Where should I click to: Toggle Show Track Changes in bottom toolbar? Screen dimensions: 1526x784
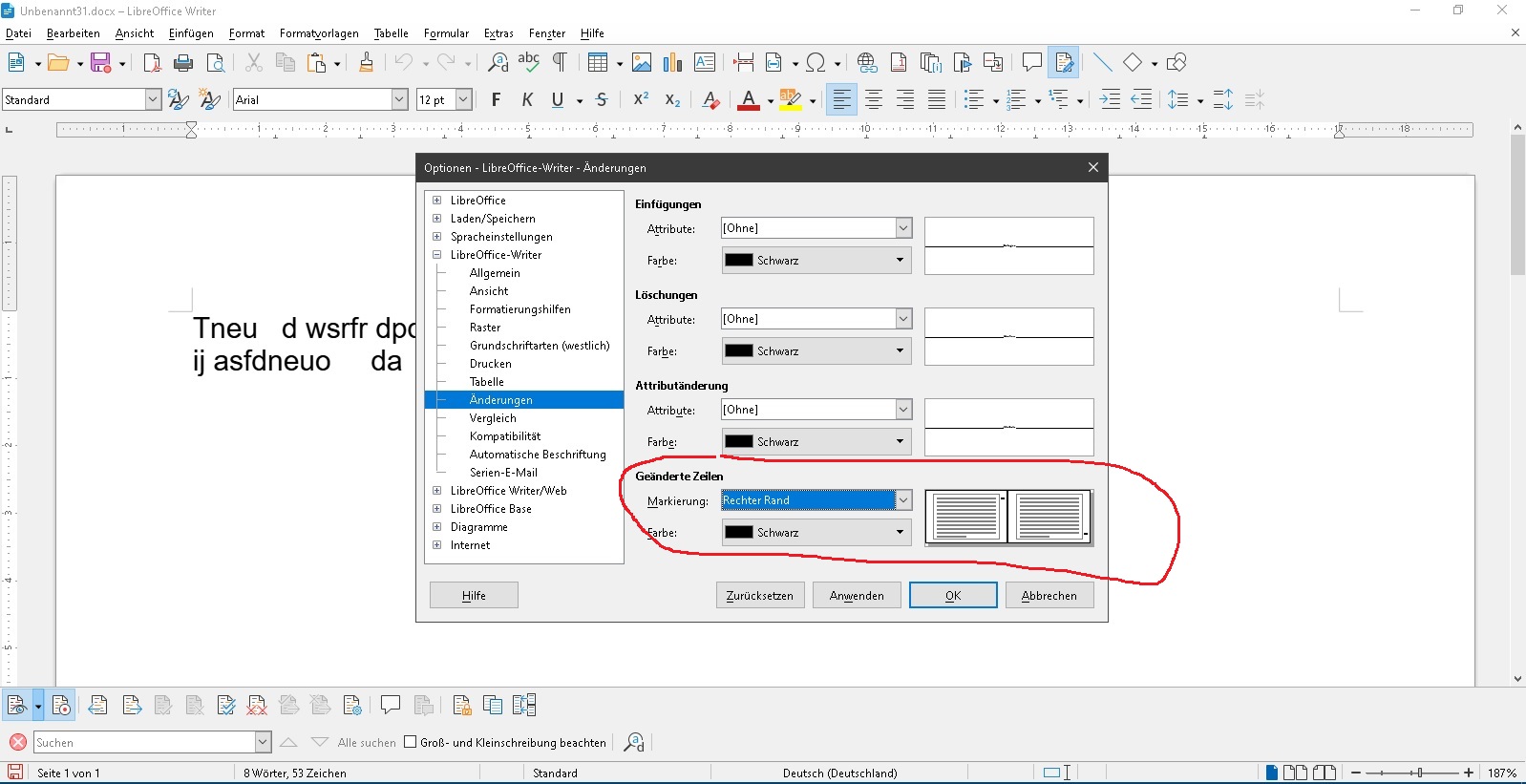16,706
